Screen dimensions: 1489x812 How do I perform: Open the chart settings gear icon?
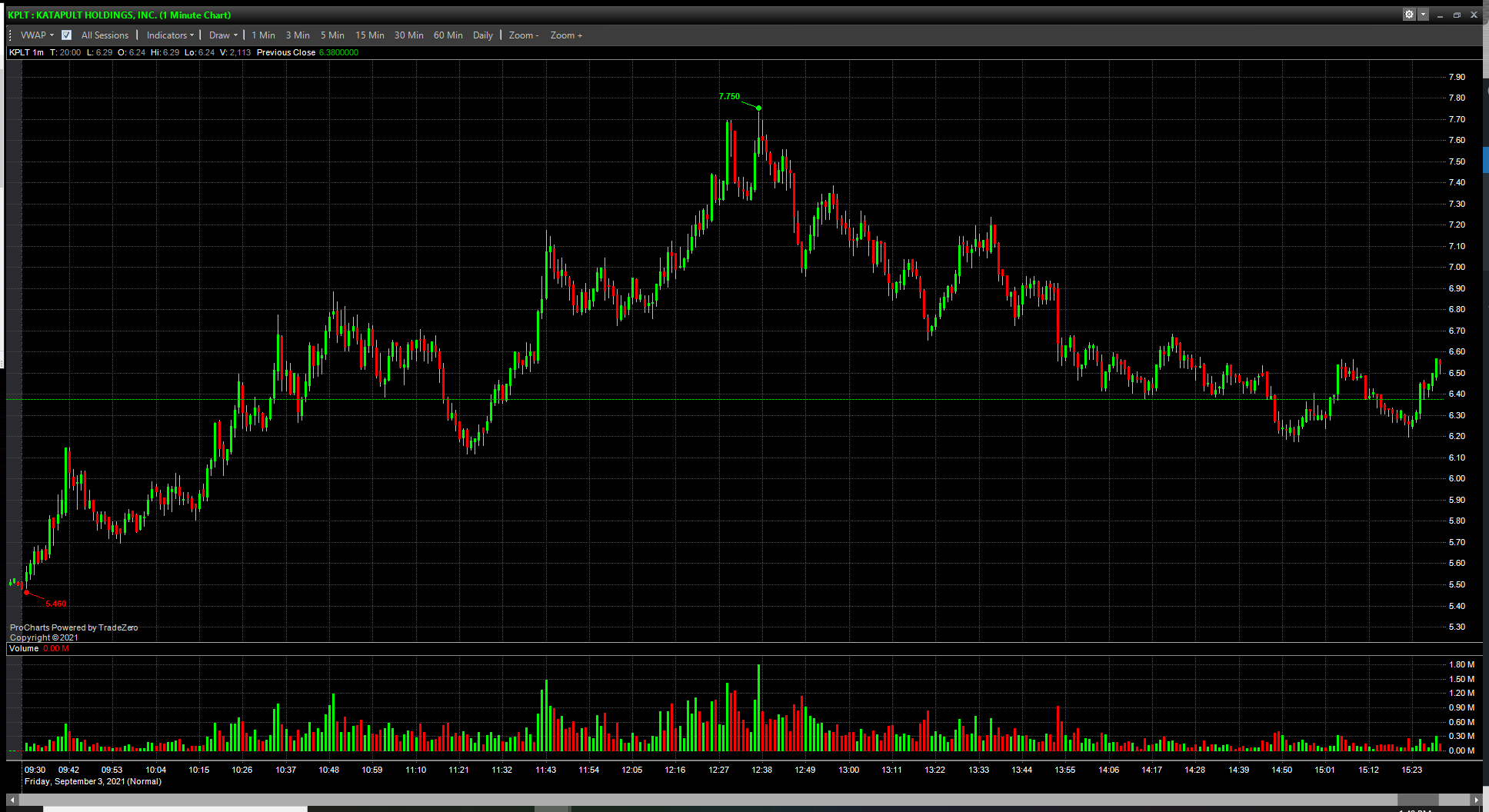(x=1409, y=15)
